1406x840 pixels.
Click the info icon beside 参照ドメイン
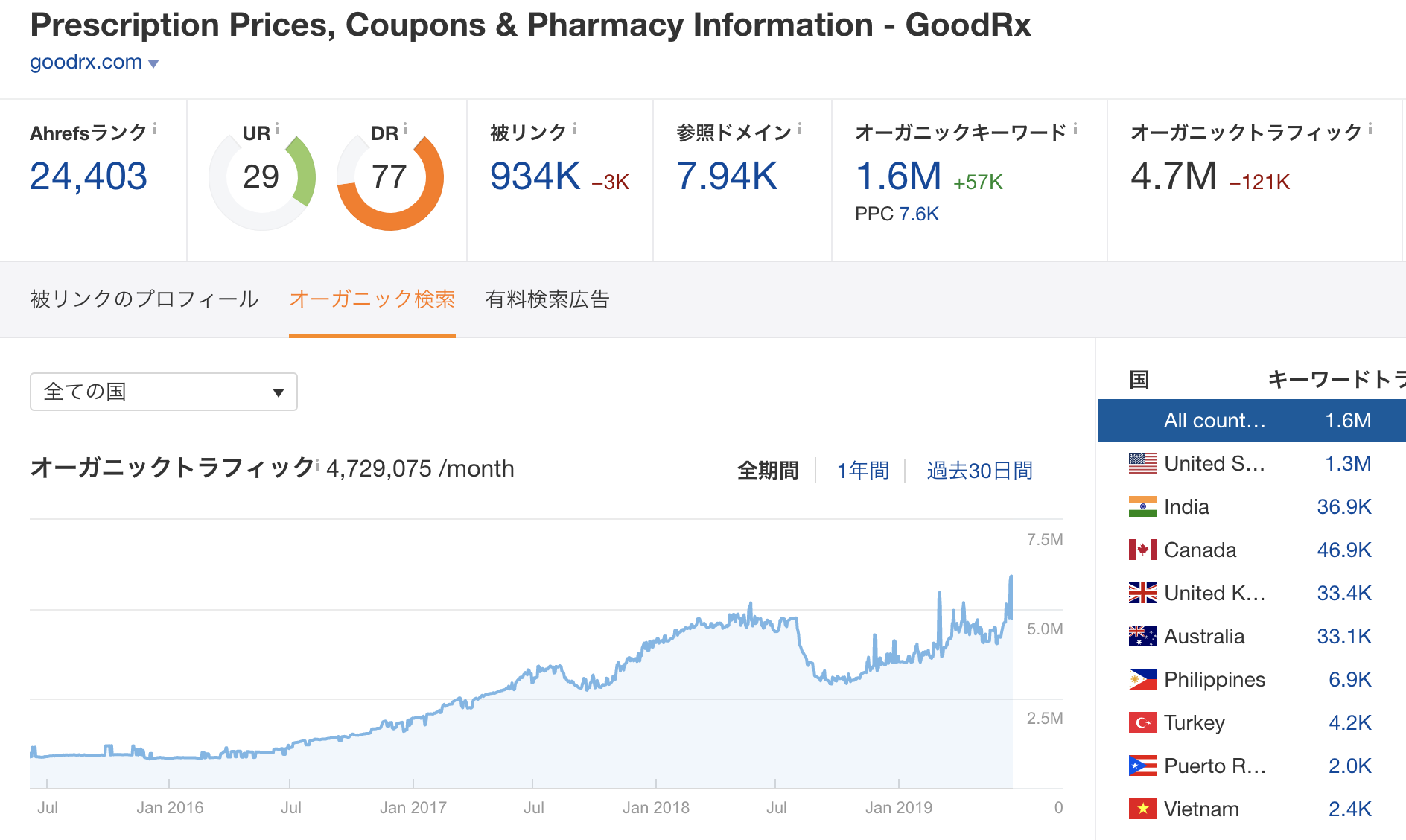[x=800, y=129]
